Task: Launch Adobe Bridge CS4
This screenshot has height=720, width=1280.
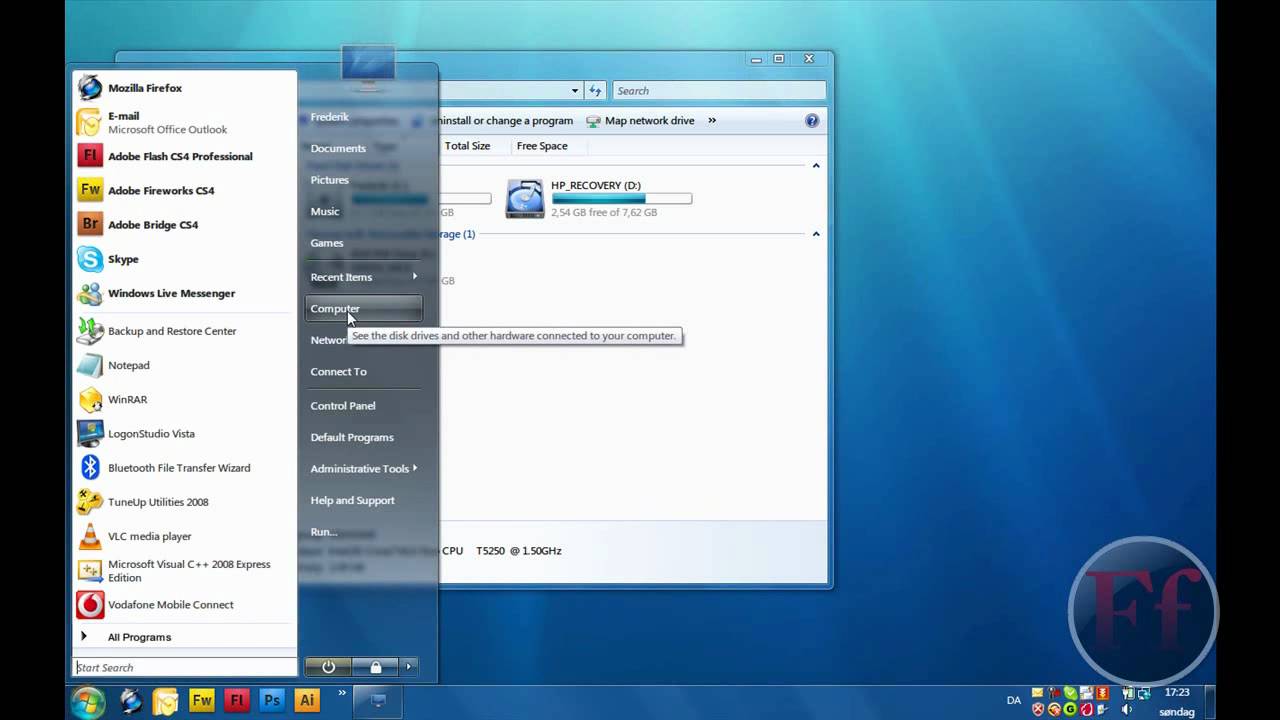Action: [185, 224]
